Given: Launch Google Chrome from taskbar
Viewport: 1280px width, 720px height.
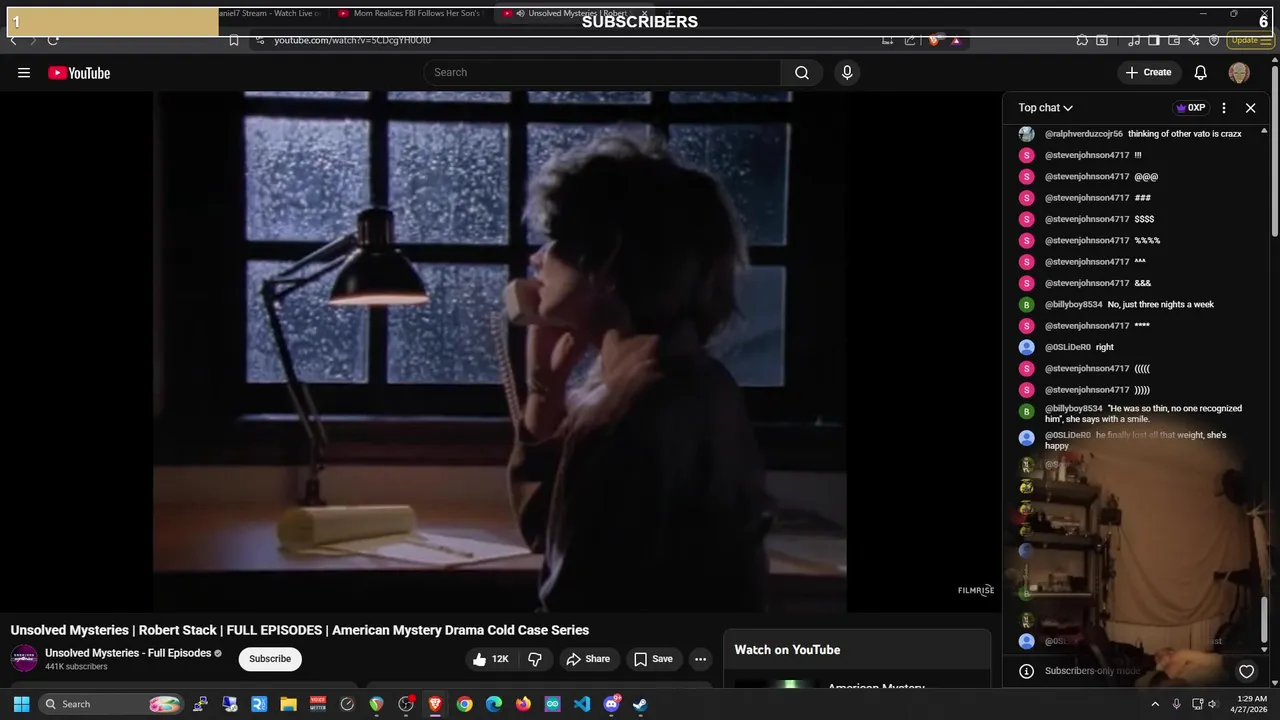Looking at the screenshot, I should pos(464,704).
